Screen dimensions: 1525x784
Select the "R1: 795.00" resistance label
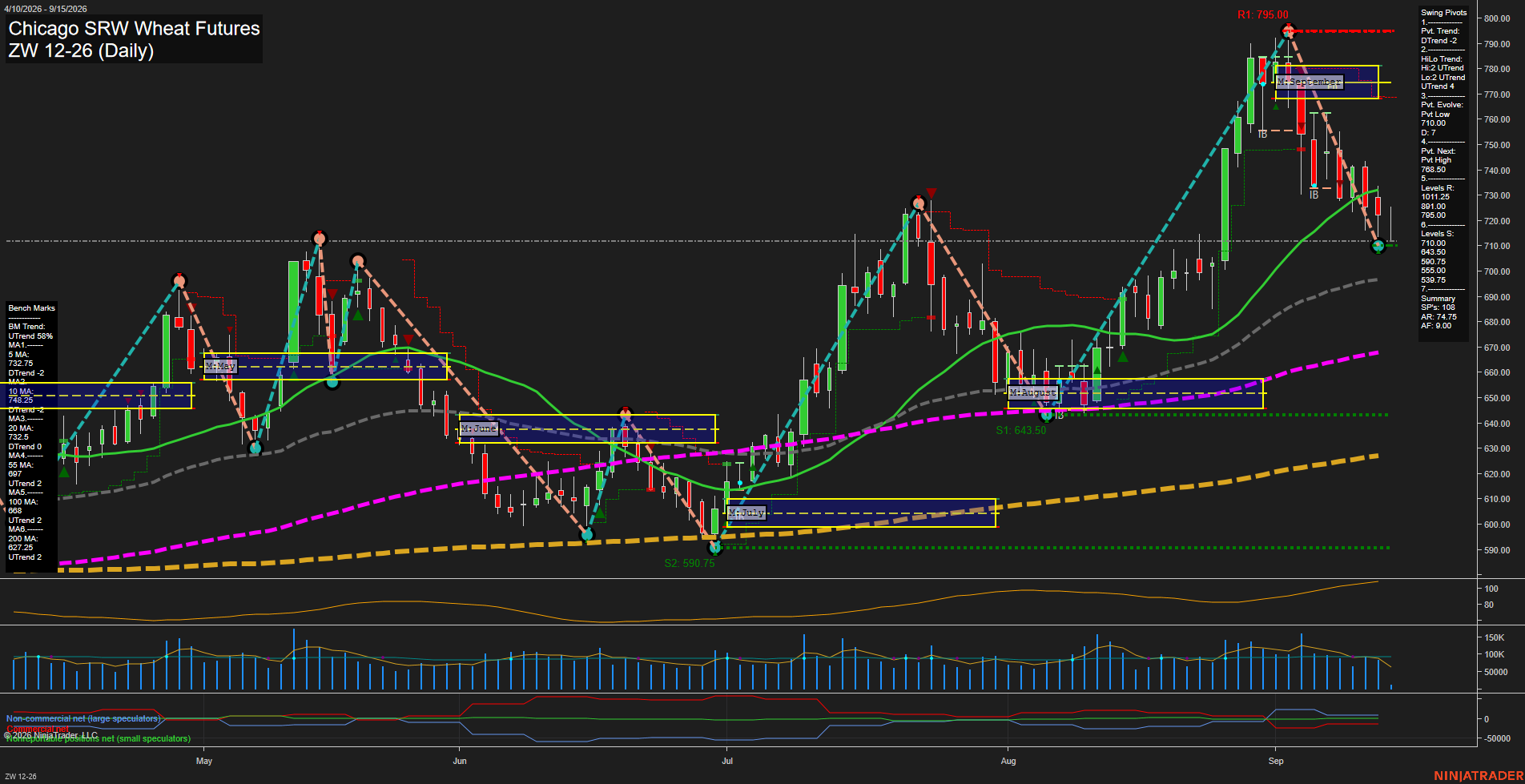pos(1262,15)
